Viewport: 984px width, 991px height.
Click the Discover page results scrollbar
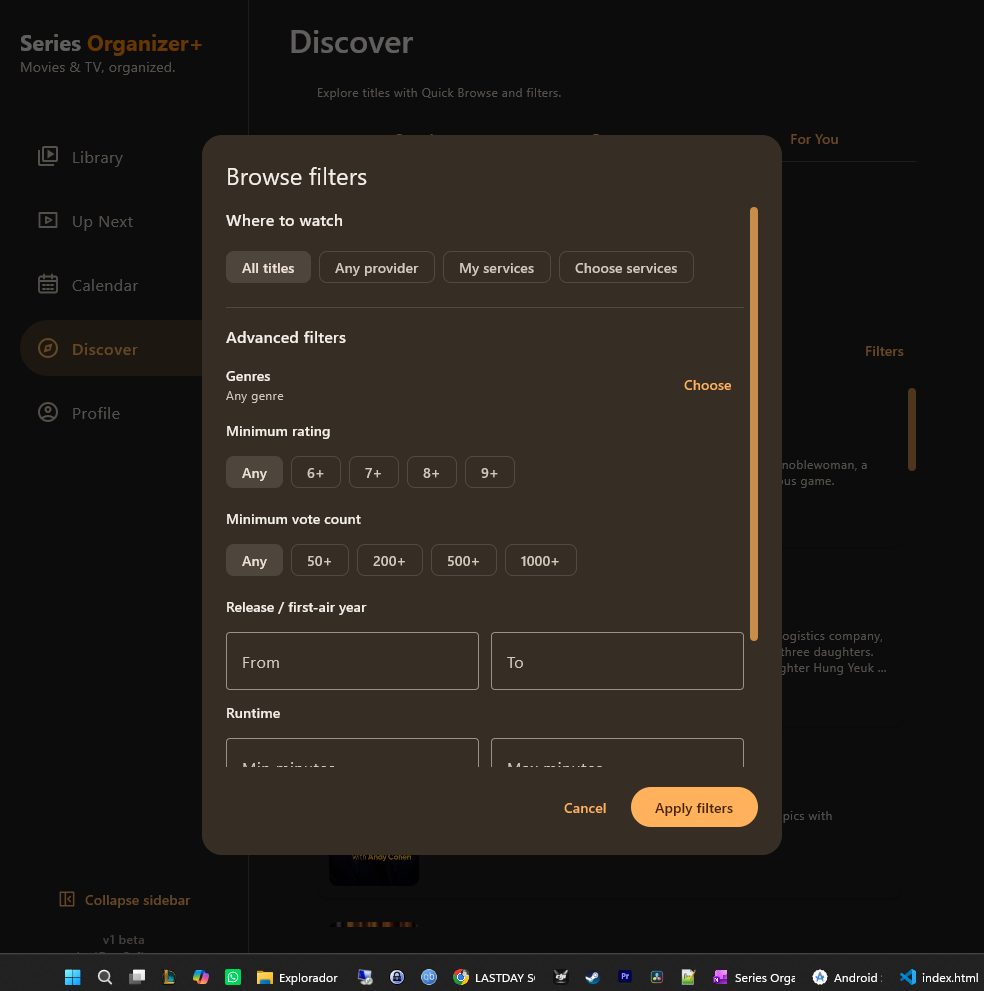coord(911,429)
